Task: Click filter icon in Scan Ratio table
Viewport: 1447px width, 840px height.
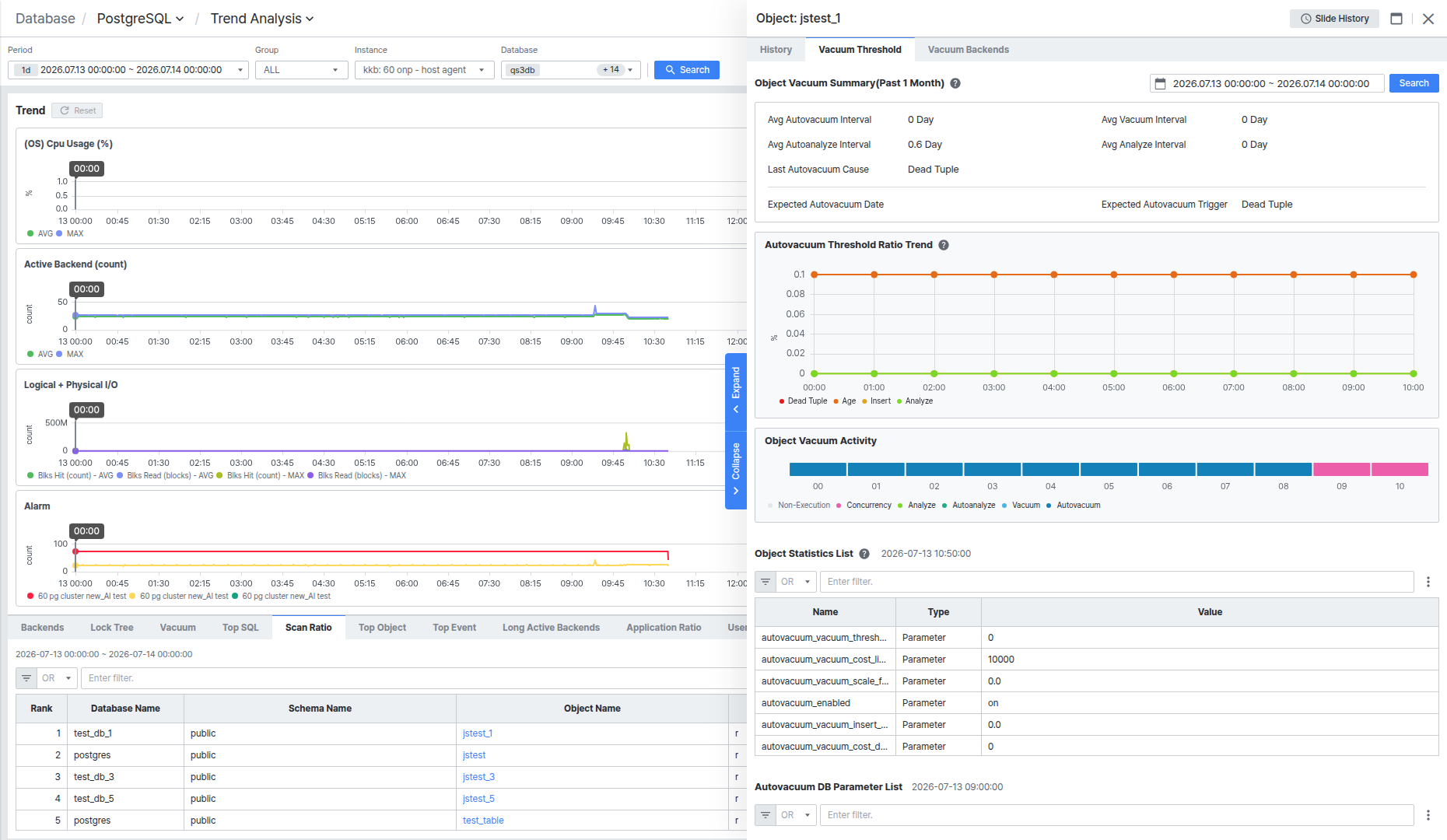Action: (26, 678)
